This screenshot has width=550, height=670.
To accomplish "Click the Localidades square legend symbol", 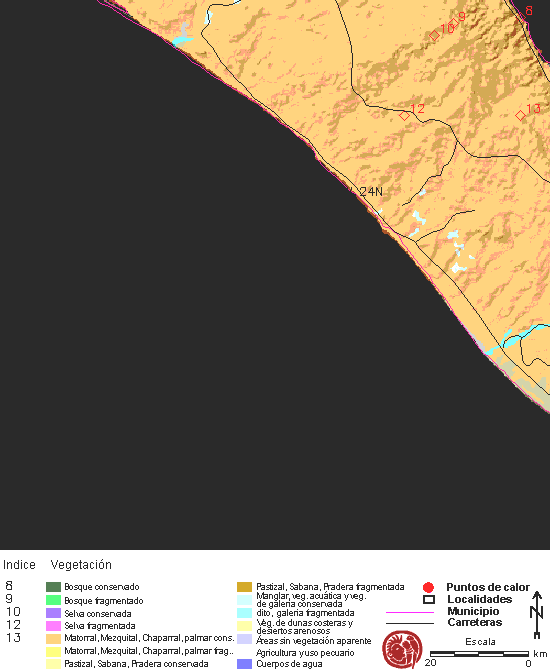I will point(429,599).
